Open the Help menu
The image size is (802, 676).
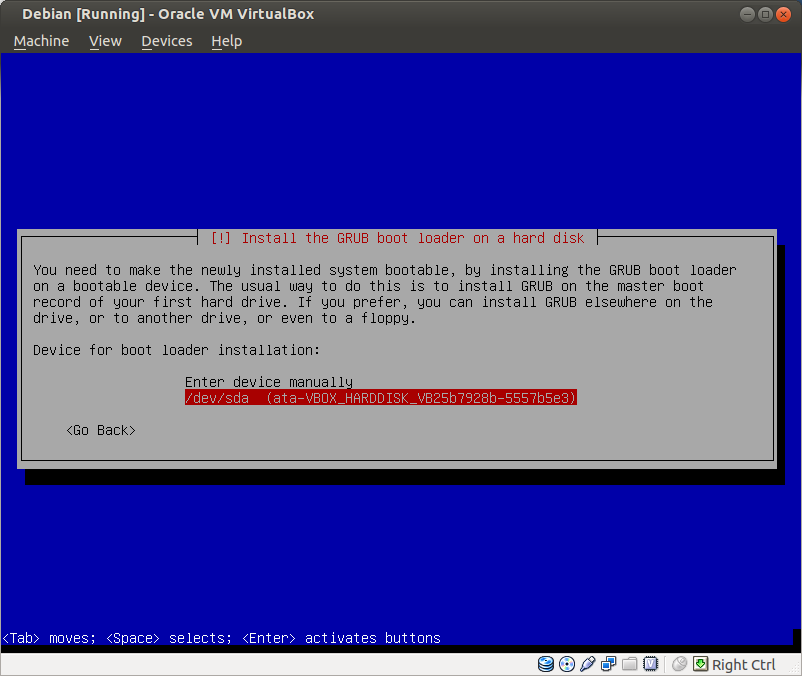tap(227, 41)
